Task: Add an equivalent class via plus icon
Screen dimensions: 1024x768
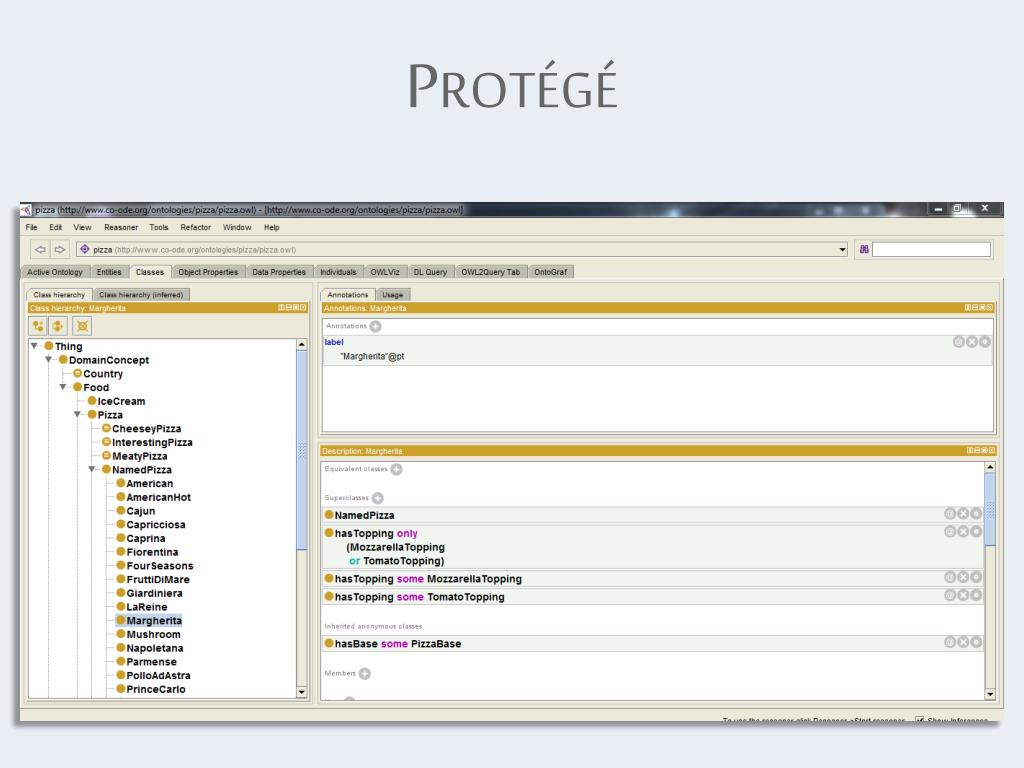Action: (396, 470)
